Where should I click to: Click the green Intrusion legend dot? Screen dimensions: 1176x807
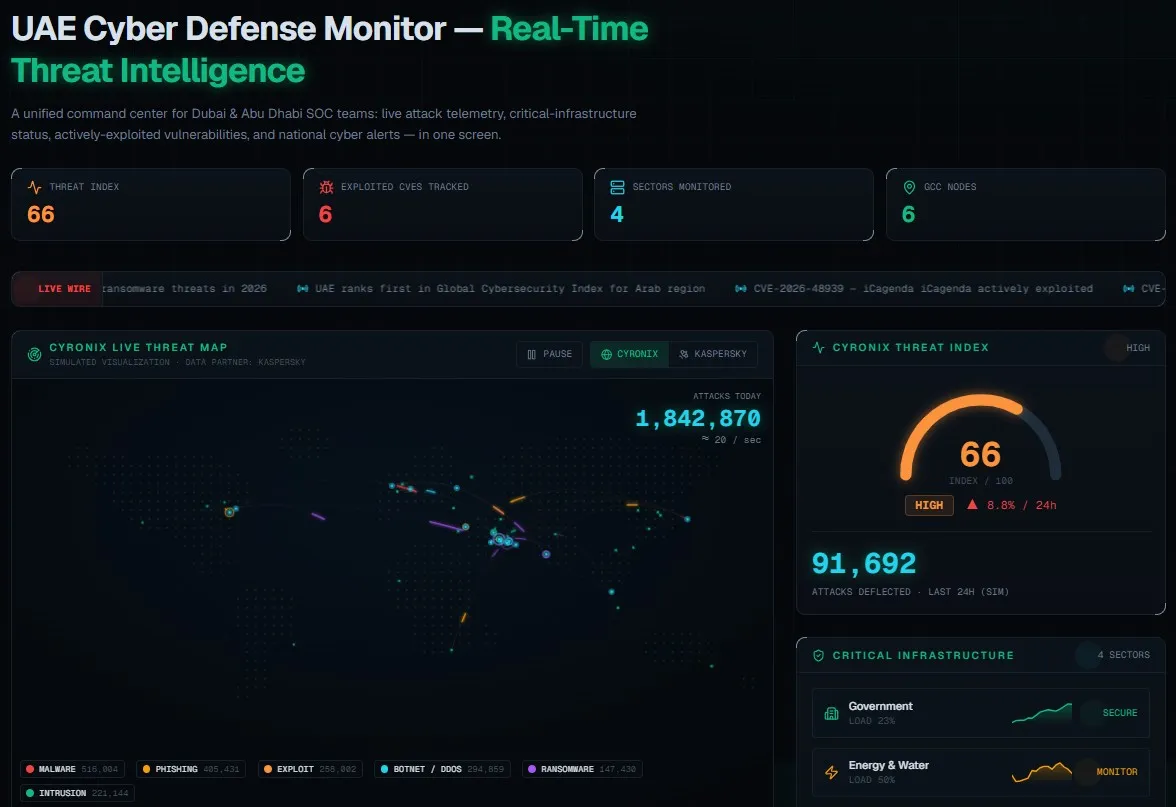coord(30,793)
